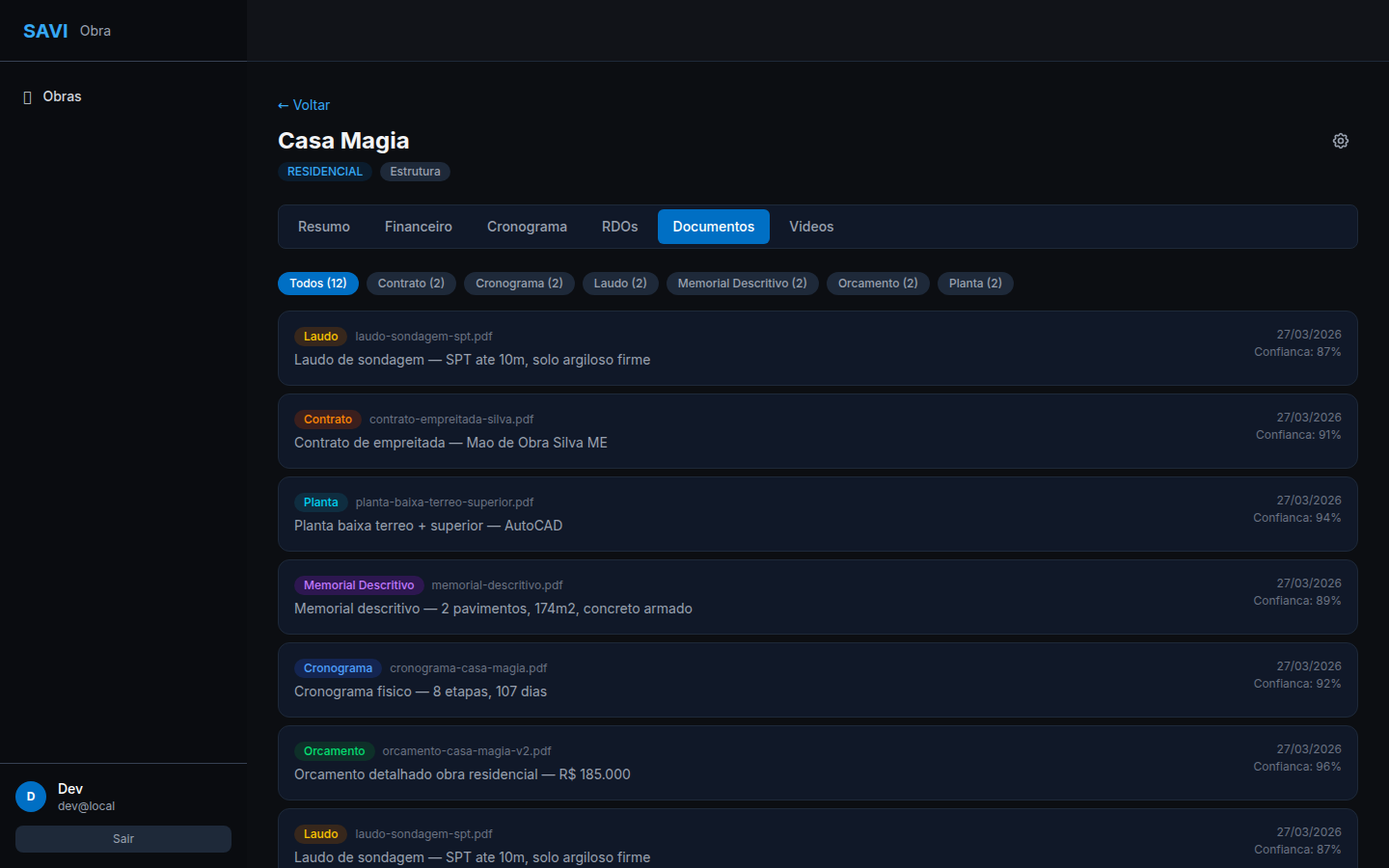Open contrato-empreitada-silva.pdf document card
Screen dimensions: 1389x868
[817, 431]
